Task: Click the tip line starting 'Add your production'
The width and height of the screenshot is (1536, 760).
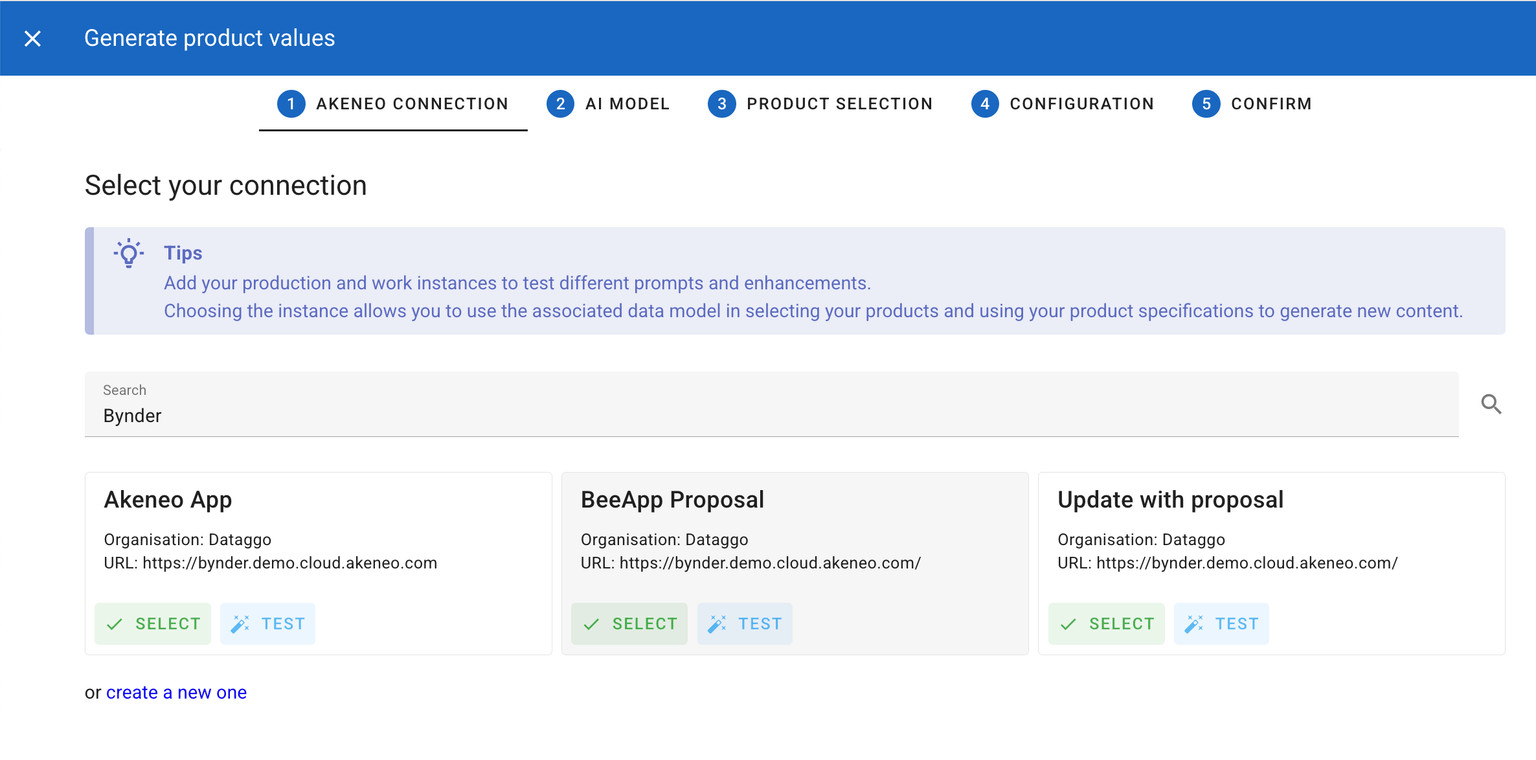Action: point(518,283)
